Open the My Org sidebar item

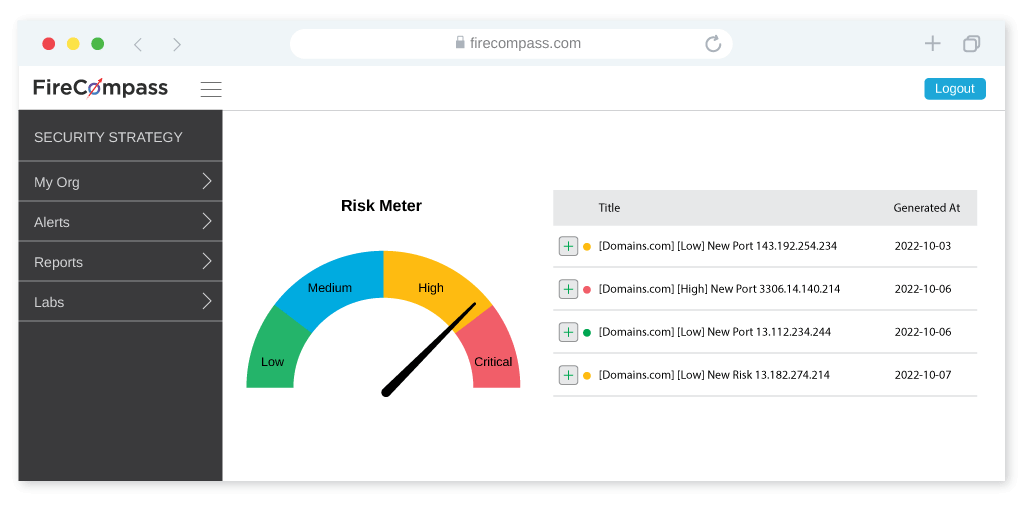click(x=120, y=182)
